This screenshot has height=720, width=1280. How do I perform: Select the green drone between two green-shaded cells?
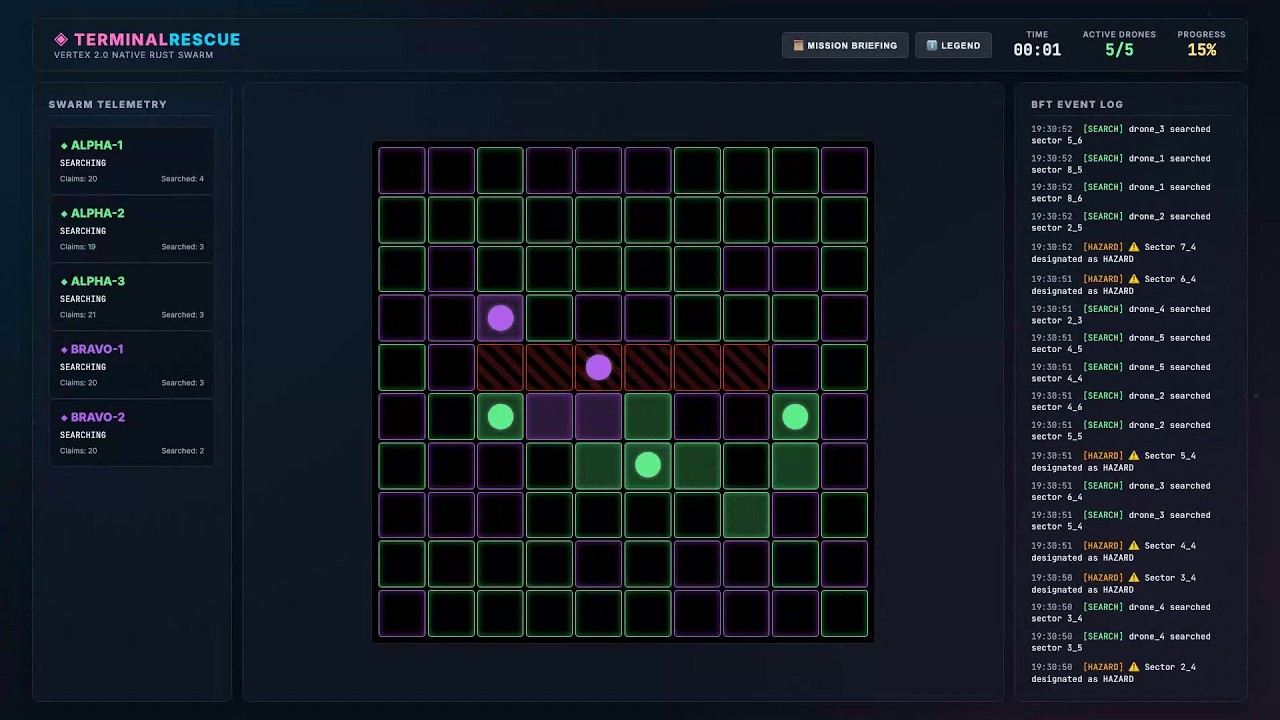click(x=647, y=465)
